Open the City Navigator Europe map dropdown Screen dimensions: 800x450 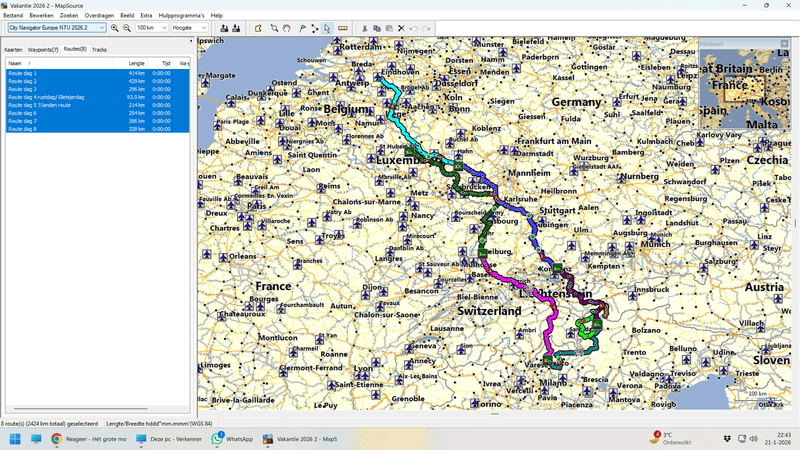(57, 28)
